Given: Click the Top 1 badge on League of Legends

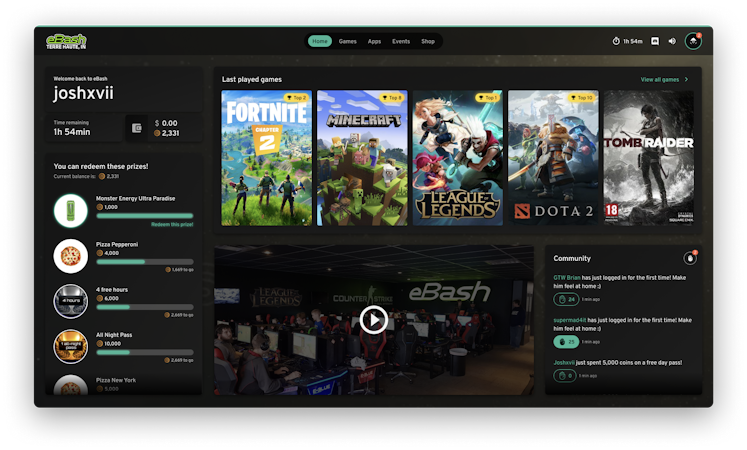Looking at the screenshot, I should (x=487, y=98).
